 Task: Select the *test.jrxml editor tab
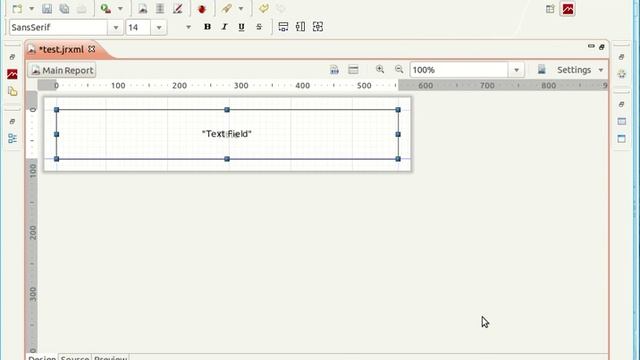tap(61, 49)
